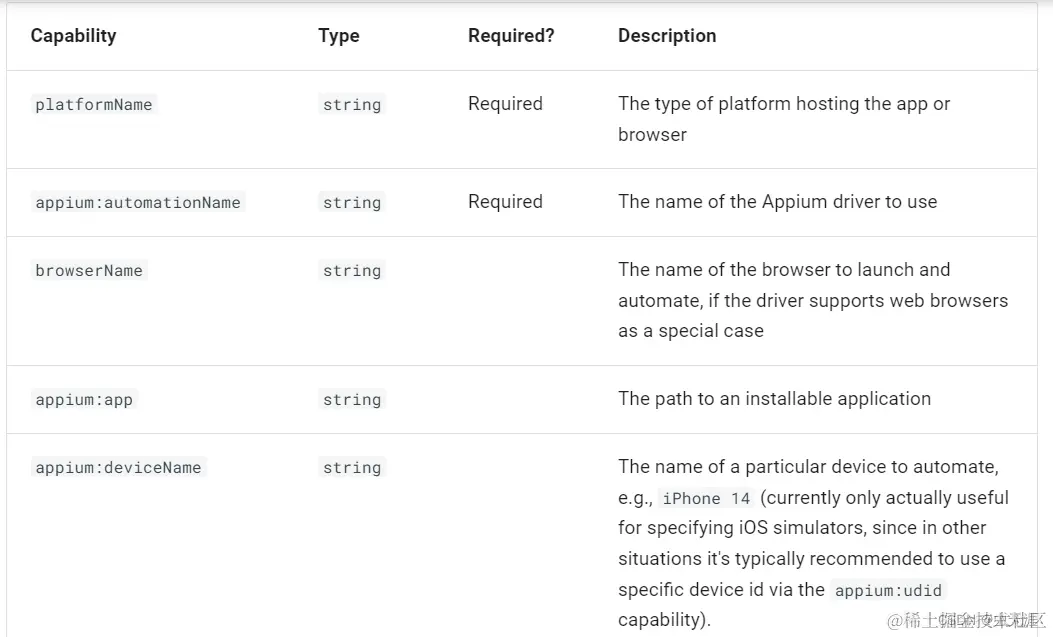This screenshot has width=1053, height=637.
Task: Click the Type column header
Action: pos(338,36)
